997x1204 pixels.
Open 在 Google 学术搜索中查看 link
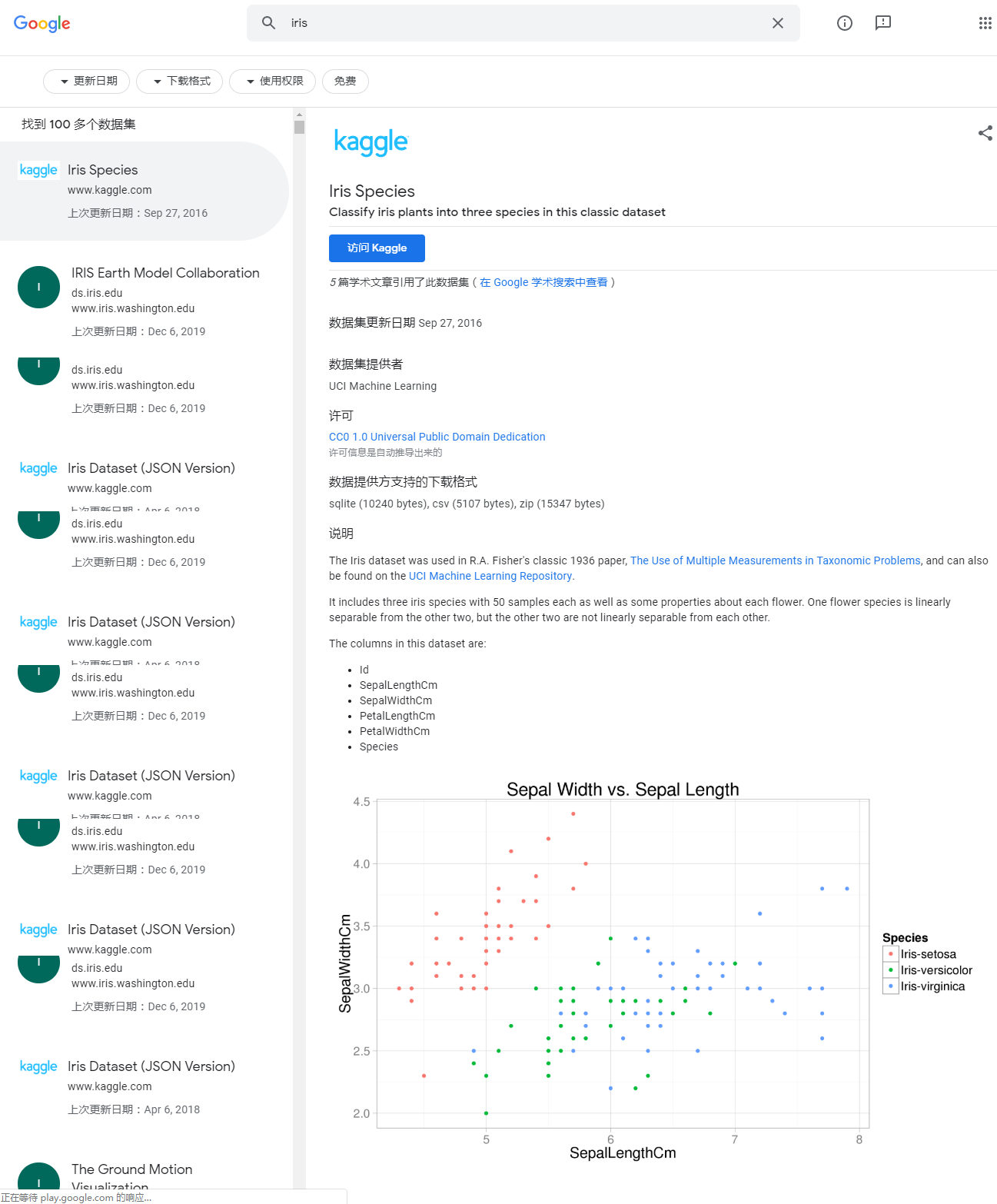click(x=543, y=282)
